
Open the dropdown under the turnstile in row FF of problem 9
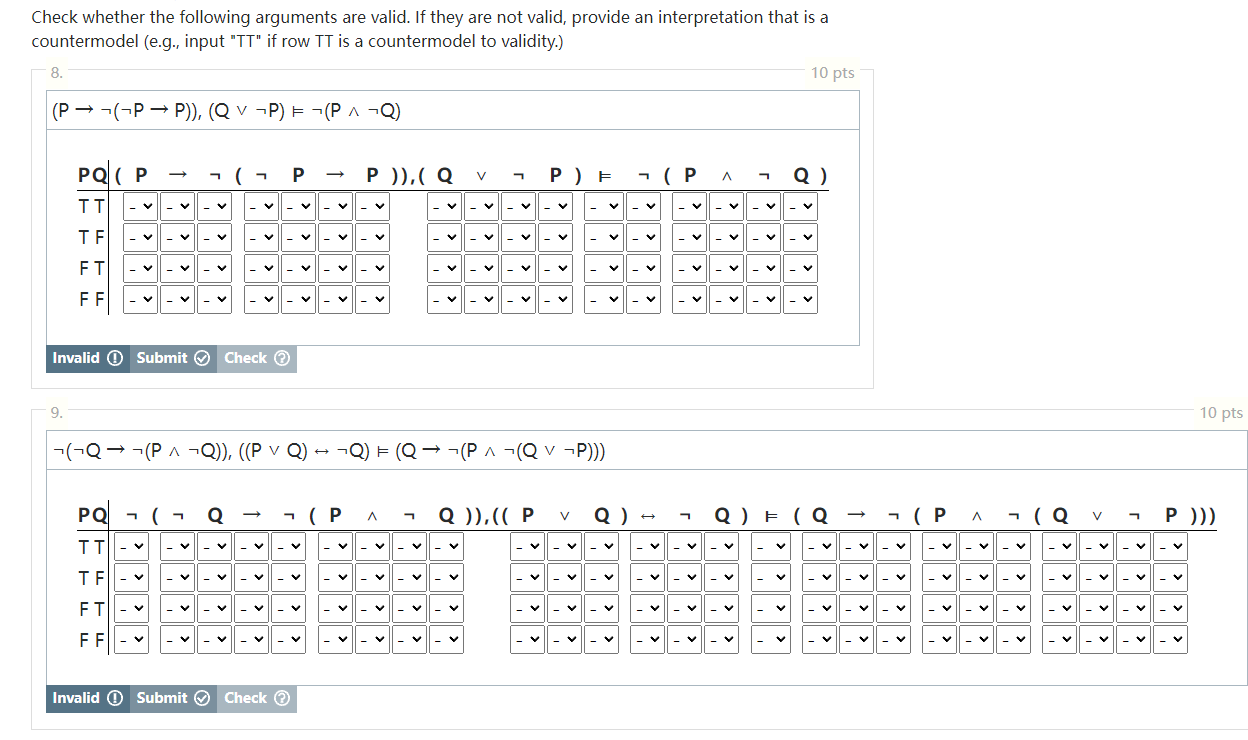click(771, 639)
